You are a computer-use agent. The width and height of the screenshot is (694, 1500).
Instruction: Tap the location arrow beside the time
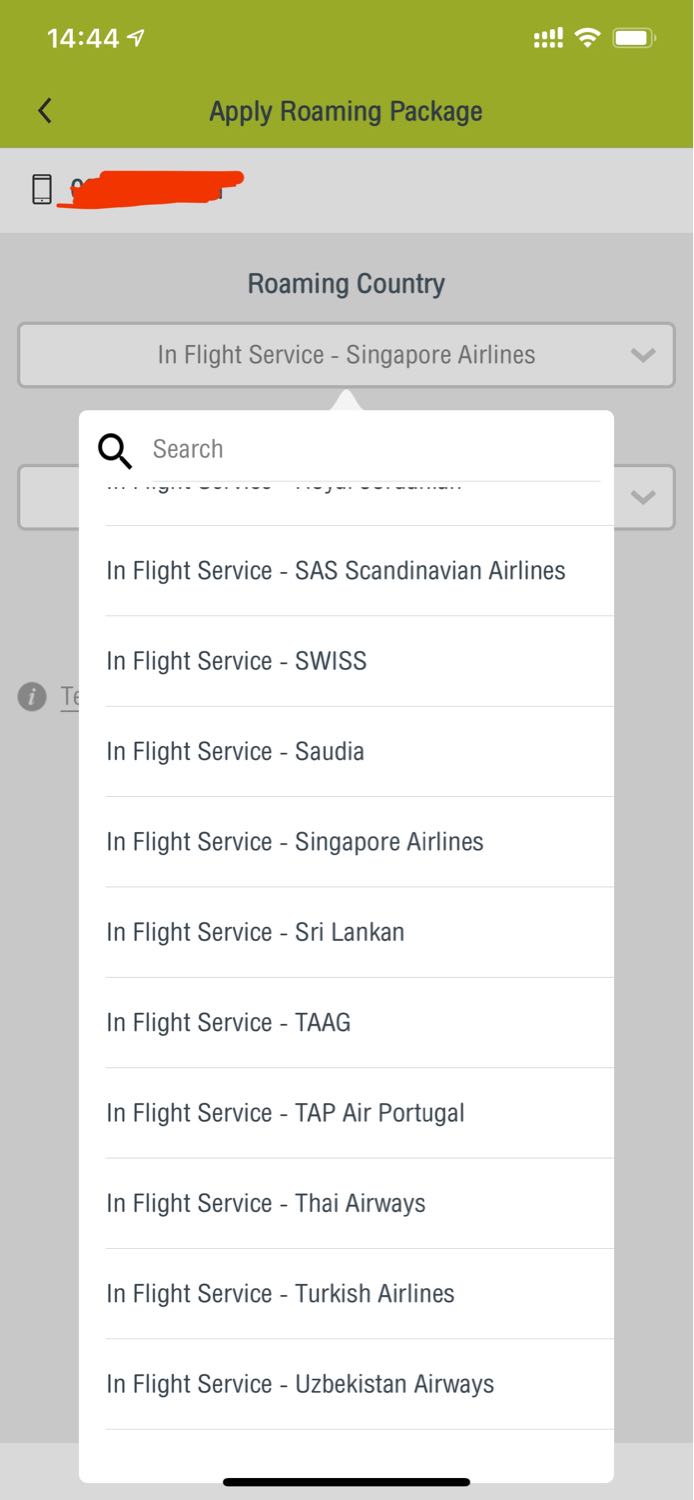click(x=136, y=39)
